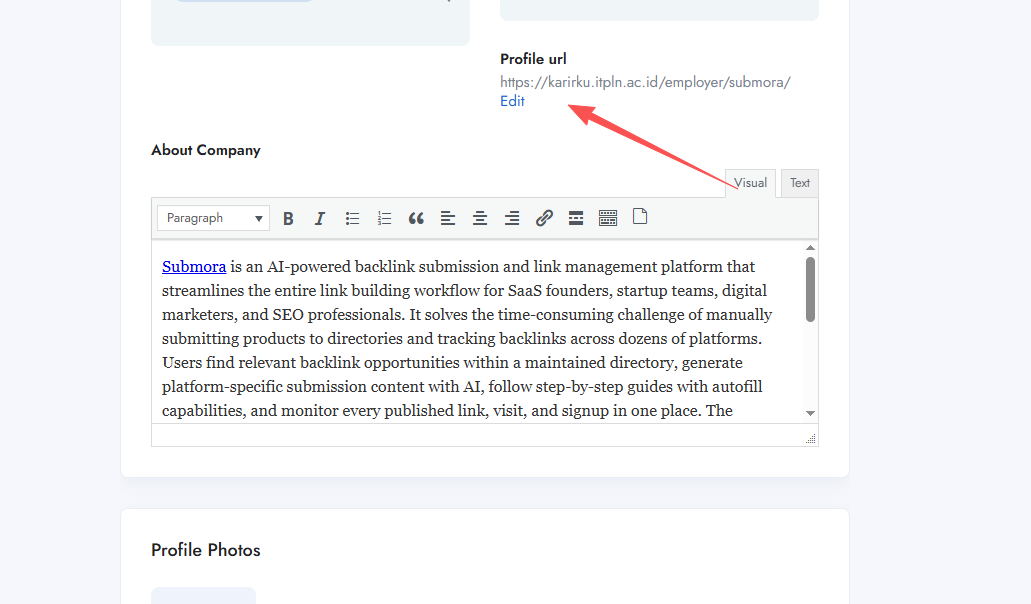
Task: Insert a bulleted list
Action: coord(352,218)
